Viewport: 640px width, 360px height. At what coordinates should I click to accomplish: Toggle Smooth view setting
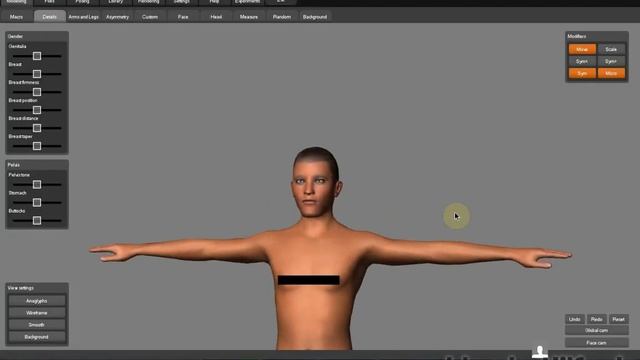(x=36, y=325)
